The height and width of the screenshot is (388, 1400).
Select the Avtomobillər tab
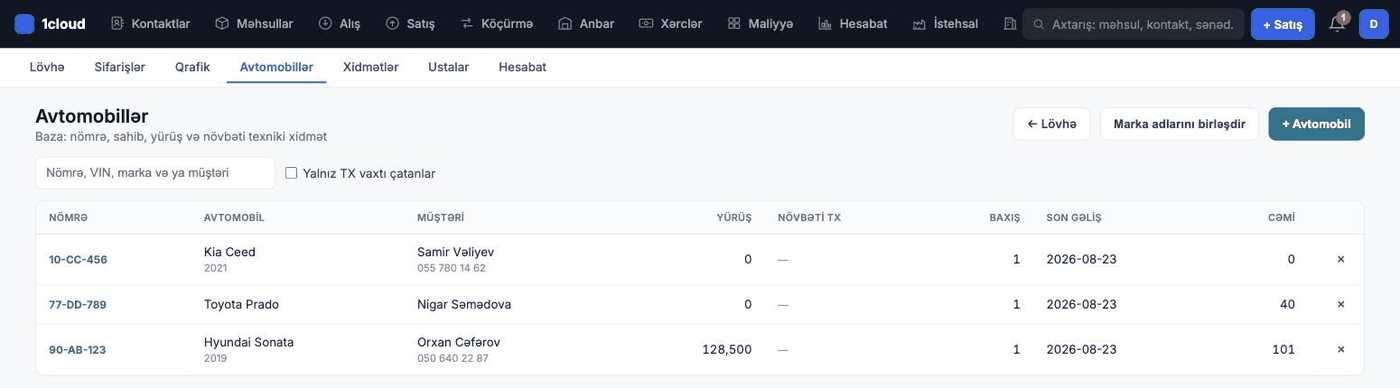coord(276,67)
